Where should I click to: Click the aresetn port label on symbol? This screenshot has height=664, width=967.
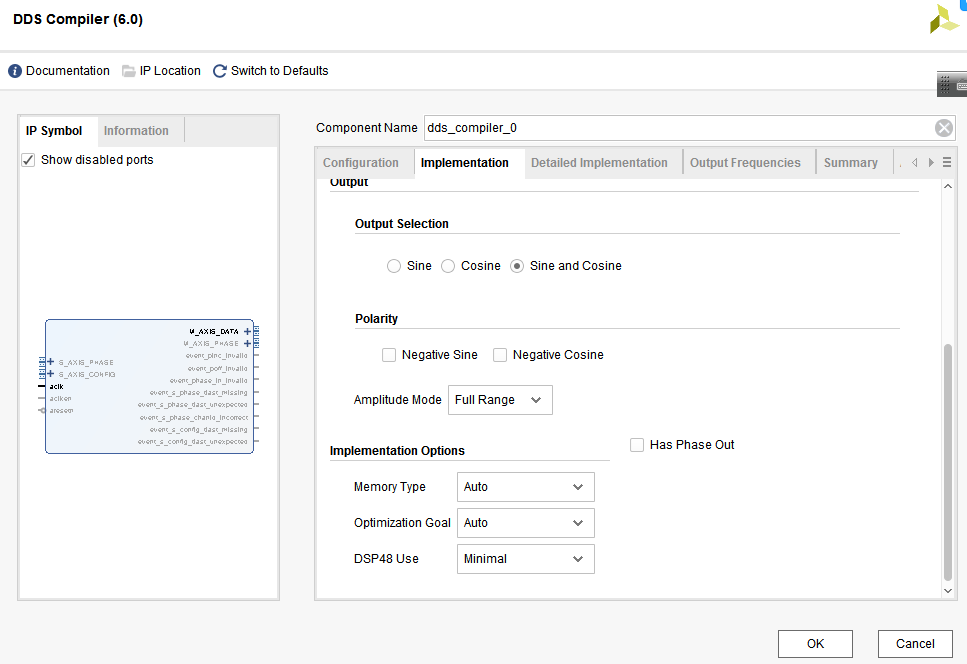(61, 410)
